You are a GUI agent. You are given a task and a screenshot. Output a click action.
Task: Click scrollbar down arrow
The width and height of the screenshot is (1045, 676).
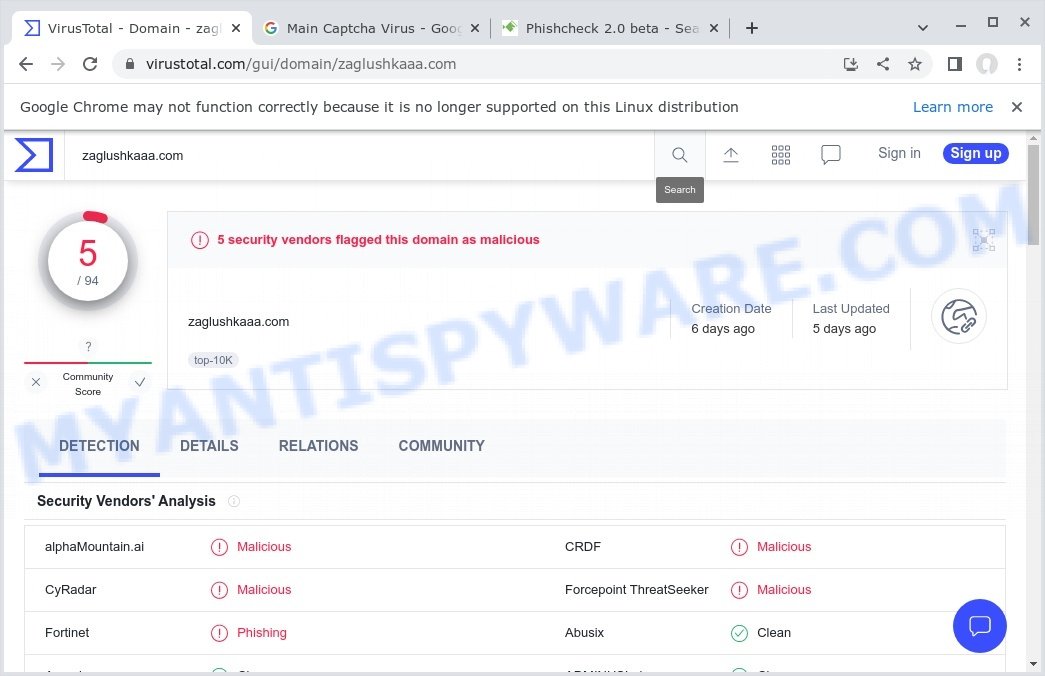1033,664
